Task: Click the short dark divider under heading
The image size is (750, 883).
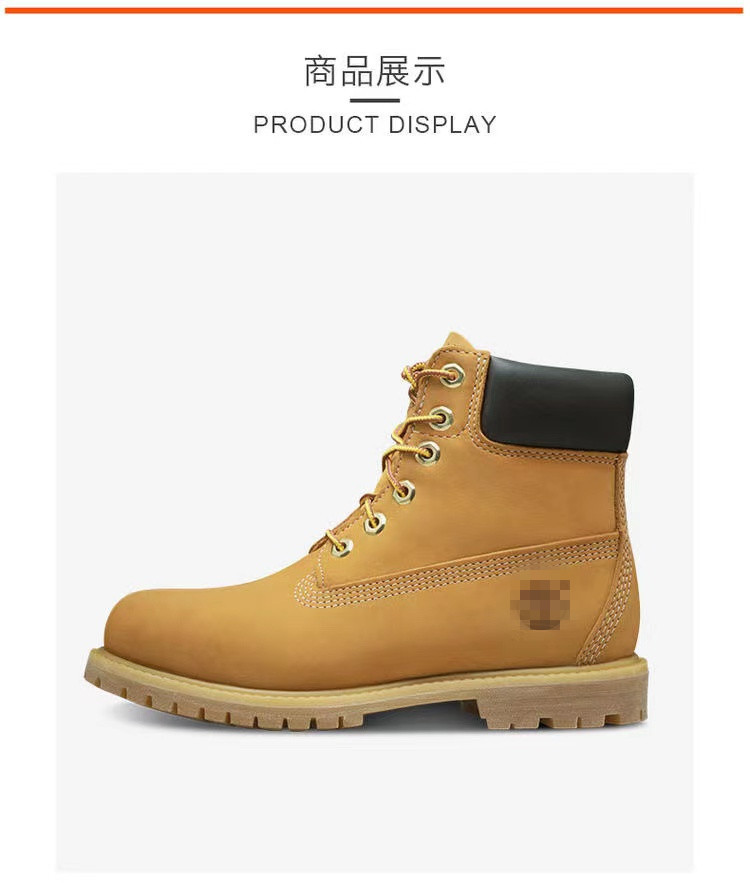Action: pos(374,101)
